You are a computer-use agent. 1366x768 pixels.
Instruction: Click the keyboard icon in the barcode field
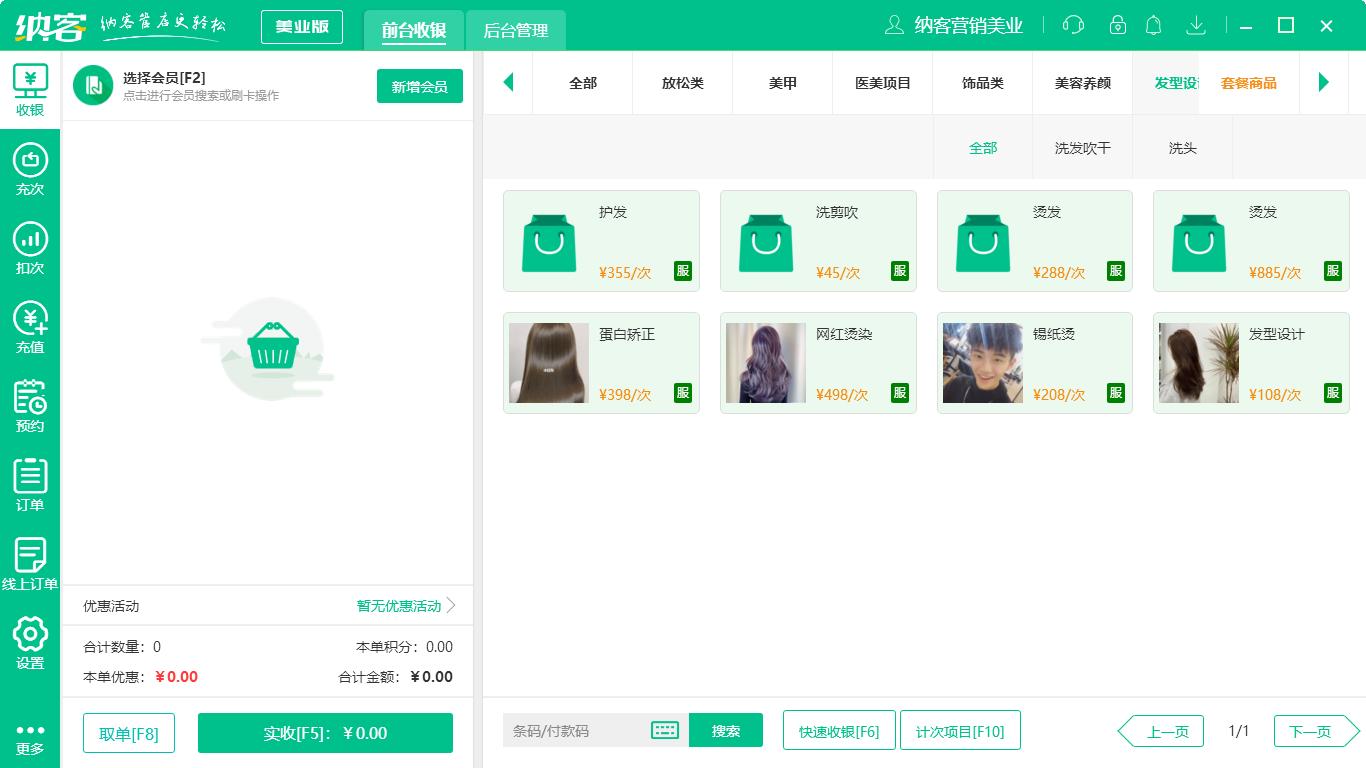(665, 731)
